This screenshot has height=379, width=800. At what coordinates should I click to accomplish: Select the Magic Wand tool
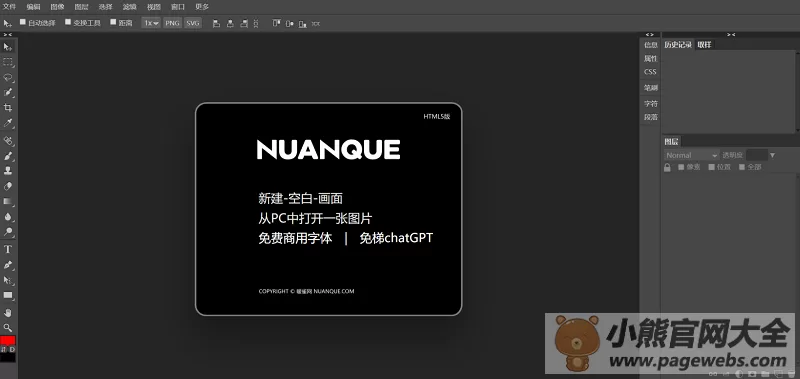click(8, 92)
